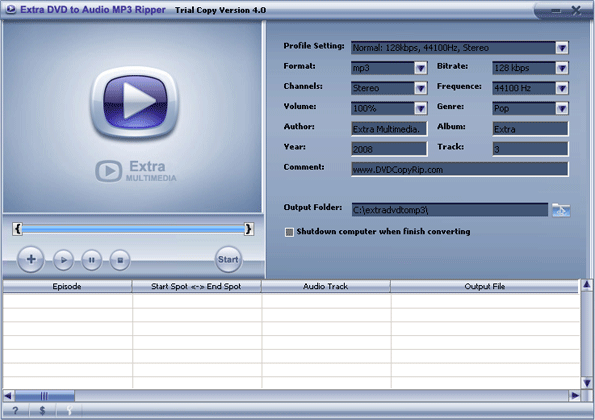Click the Episode column header
This screenshot has height=420, width=595.
click(x=67, y=286)
